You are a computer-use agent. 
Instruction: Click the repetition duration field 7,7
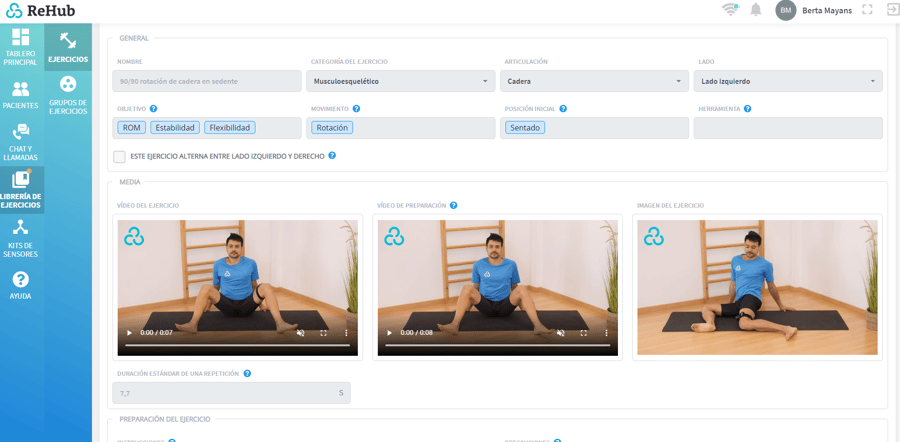(x=231, y=393)
